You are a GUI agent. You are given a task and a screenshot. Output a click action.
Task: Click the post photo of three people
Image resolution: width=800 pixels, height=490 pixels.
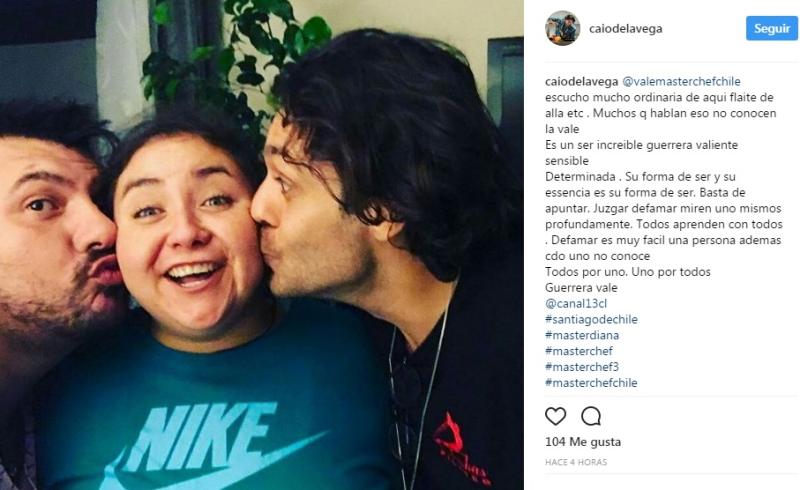(x=262, y=245)
